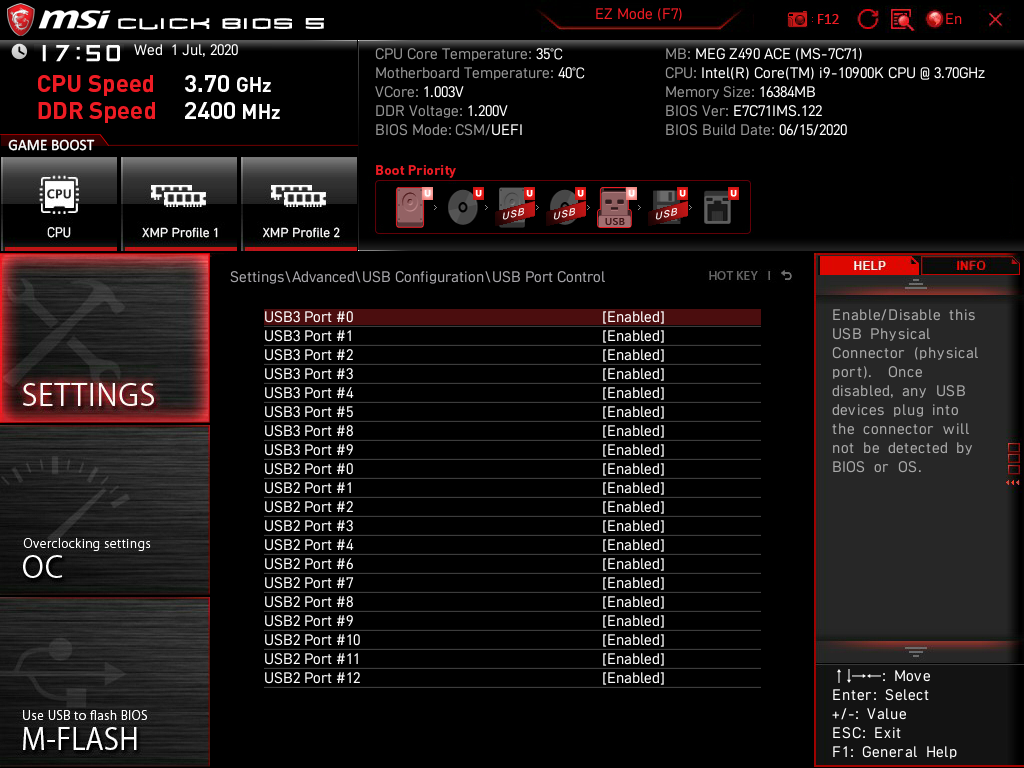Viewport: 1024px width, 768px height.
Task: Click the screenshot camera icon (F12)
Action: pyautogui.click(x=797, y=18)
